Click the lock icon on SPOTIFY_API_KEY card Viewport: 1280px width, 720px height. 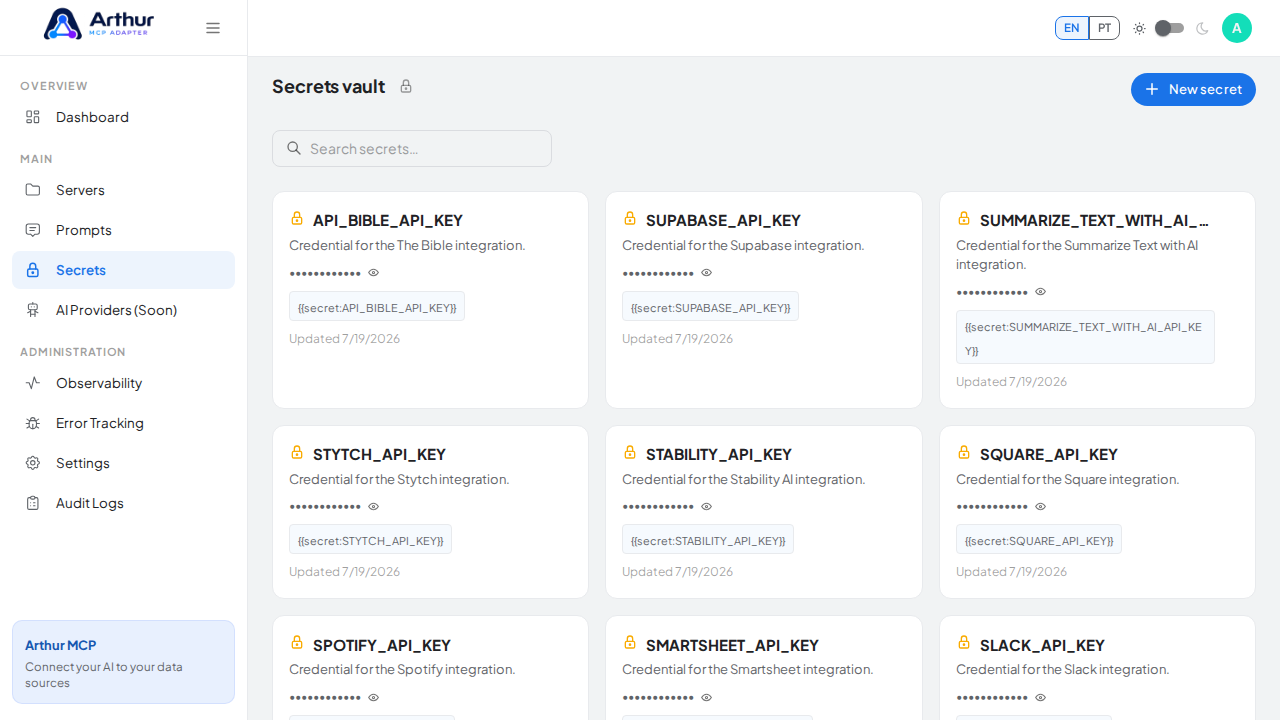(x=297, y=642)
